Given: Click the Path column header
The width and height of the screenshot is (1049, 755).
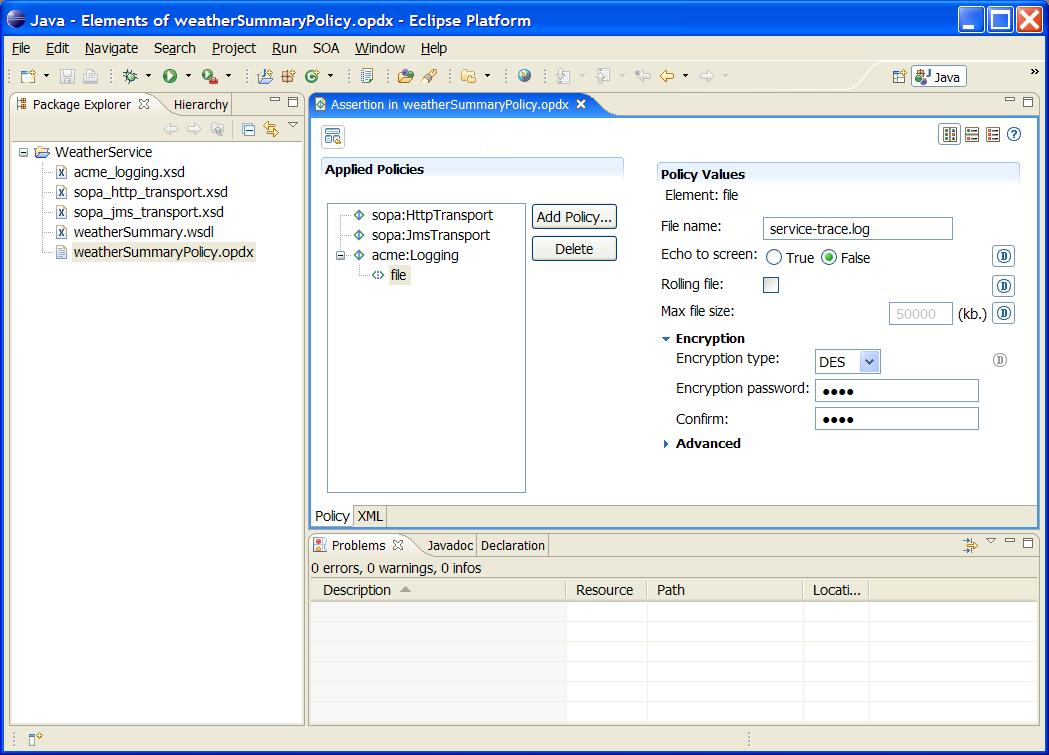Looking at the screenshot, I should [x=725, y=590].
